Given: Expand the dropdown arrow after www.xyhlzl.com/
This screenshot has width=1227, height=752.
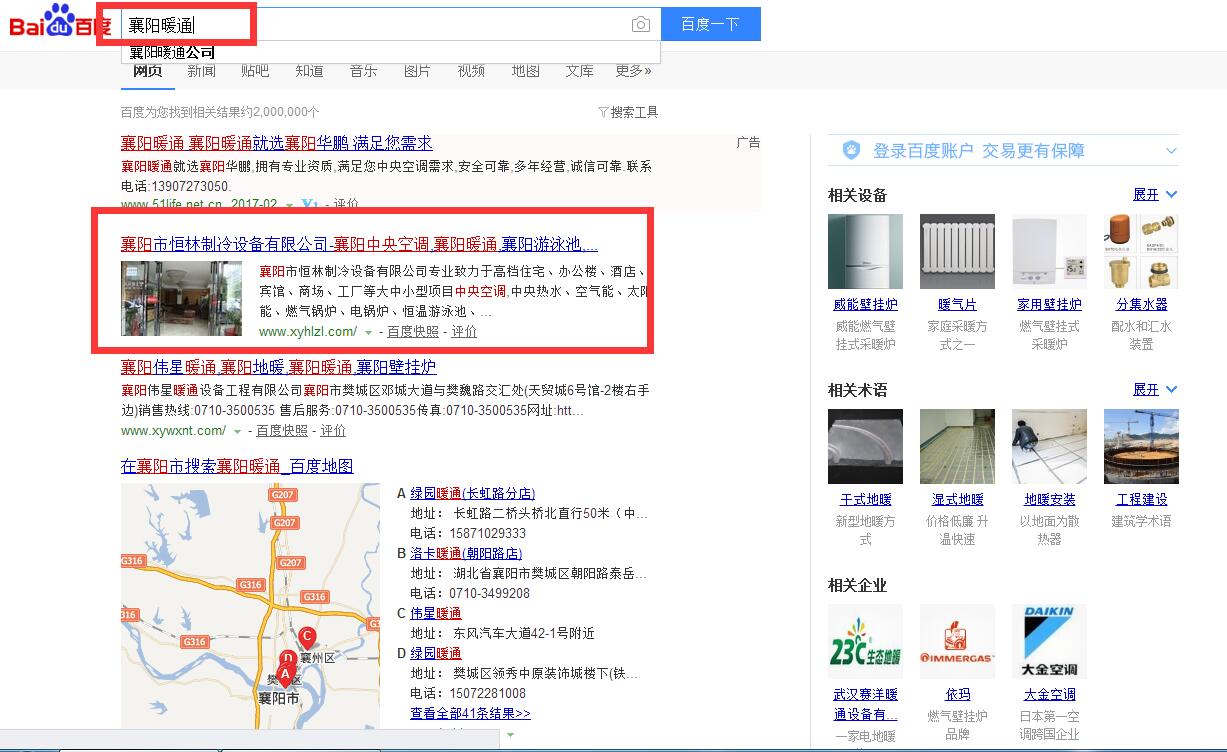Looking at the screenshot, I should pyautogui.click(x=368, y=332).
